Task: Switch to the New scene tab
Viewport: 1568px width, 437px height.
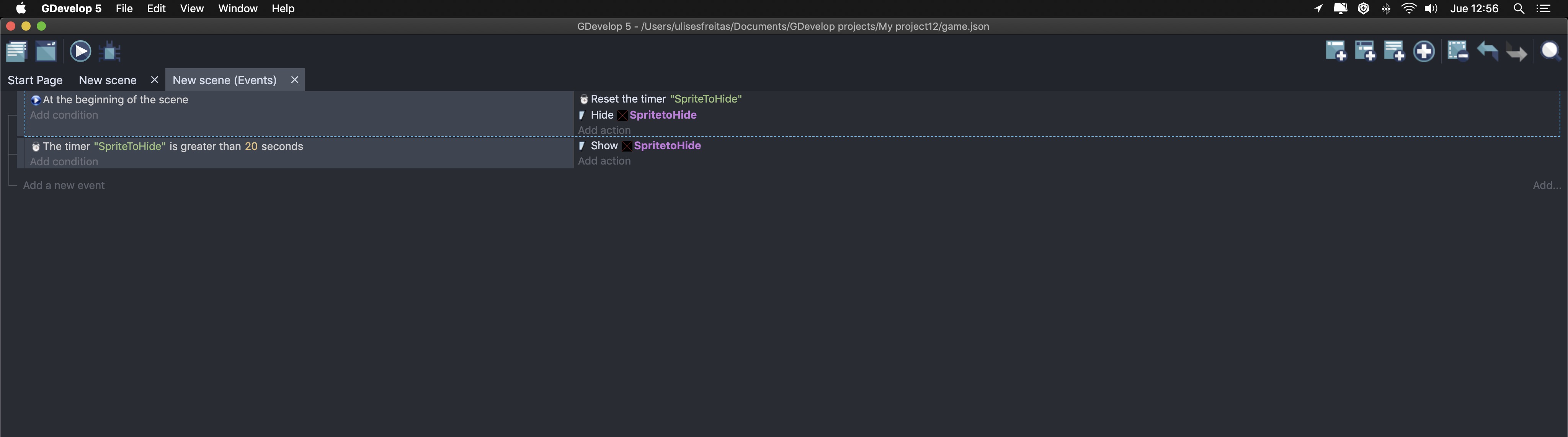Action: tap(108, 80)
